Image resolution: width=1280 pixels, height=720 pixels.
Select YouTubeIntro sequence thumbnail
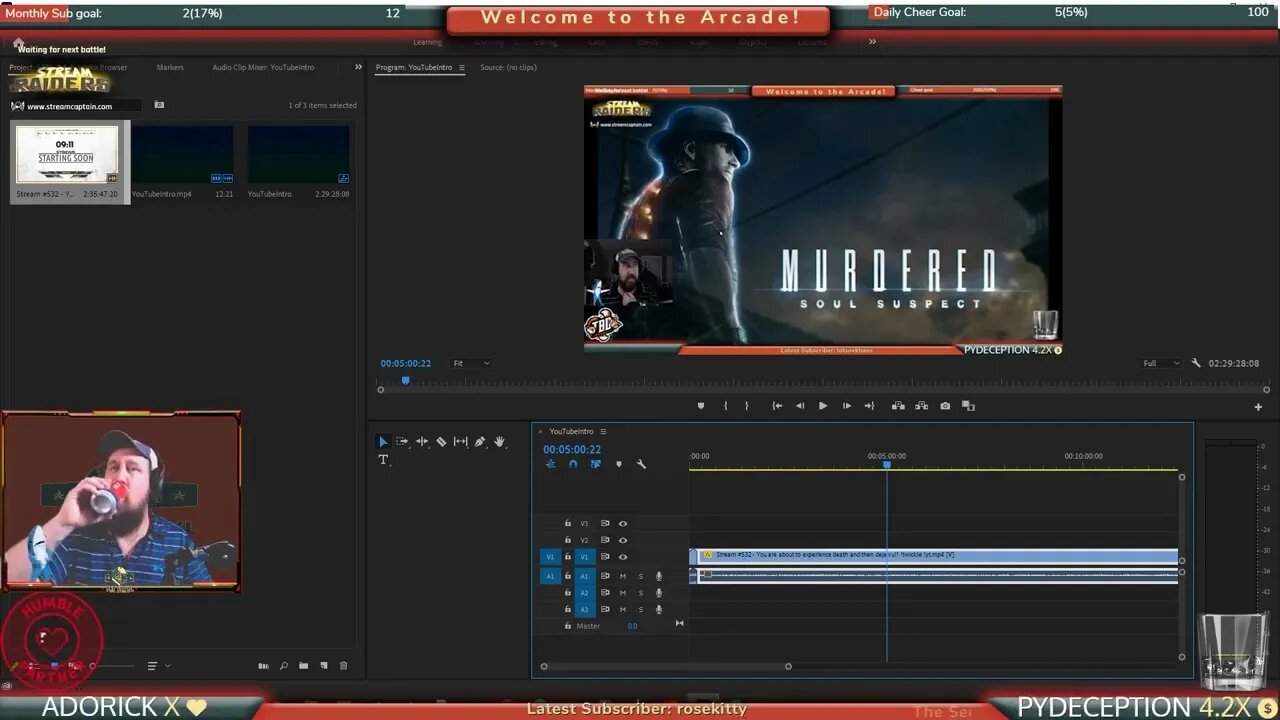tap(298, 155)
